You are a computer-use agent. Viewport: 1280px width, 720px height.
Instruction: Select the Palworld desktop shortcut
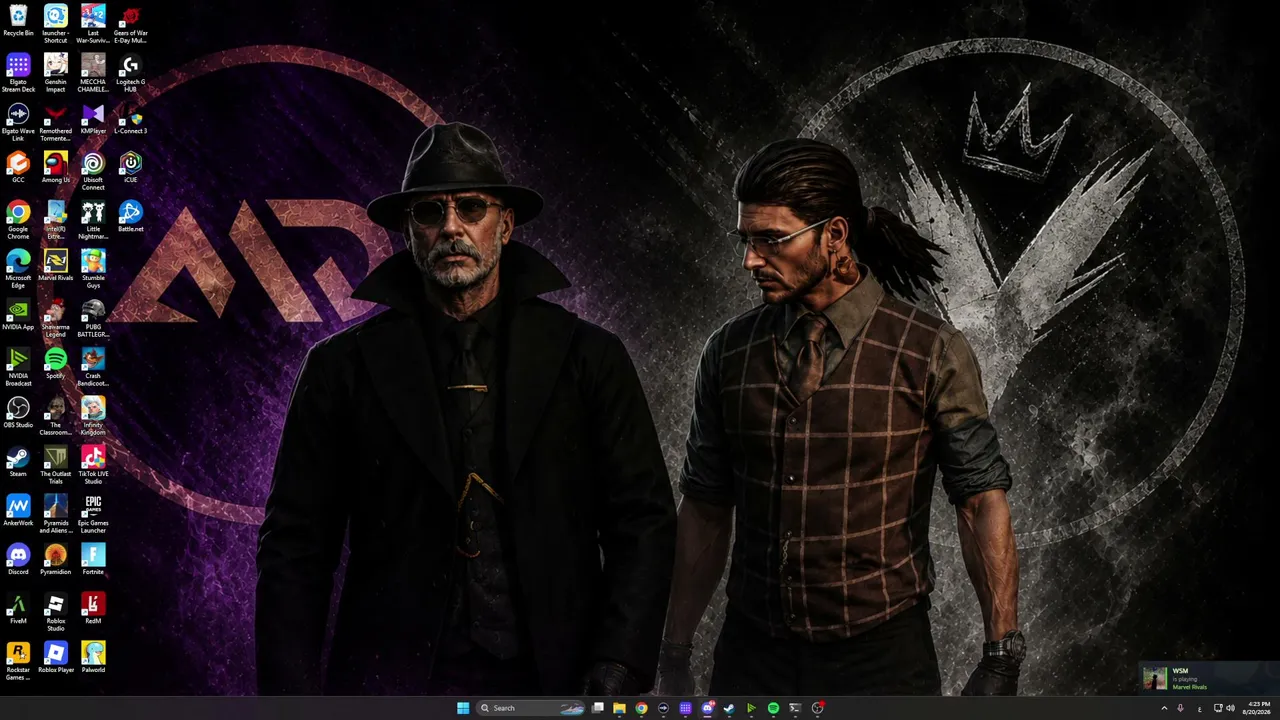coord(93,658)
